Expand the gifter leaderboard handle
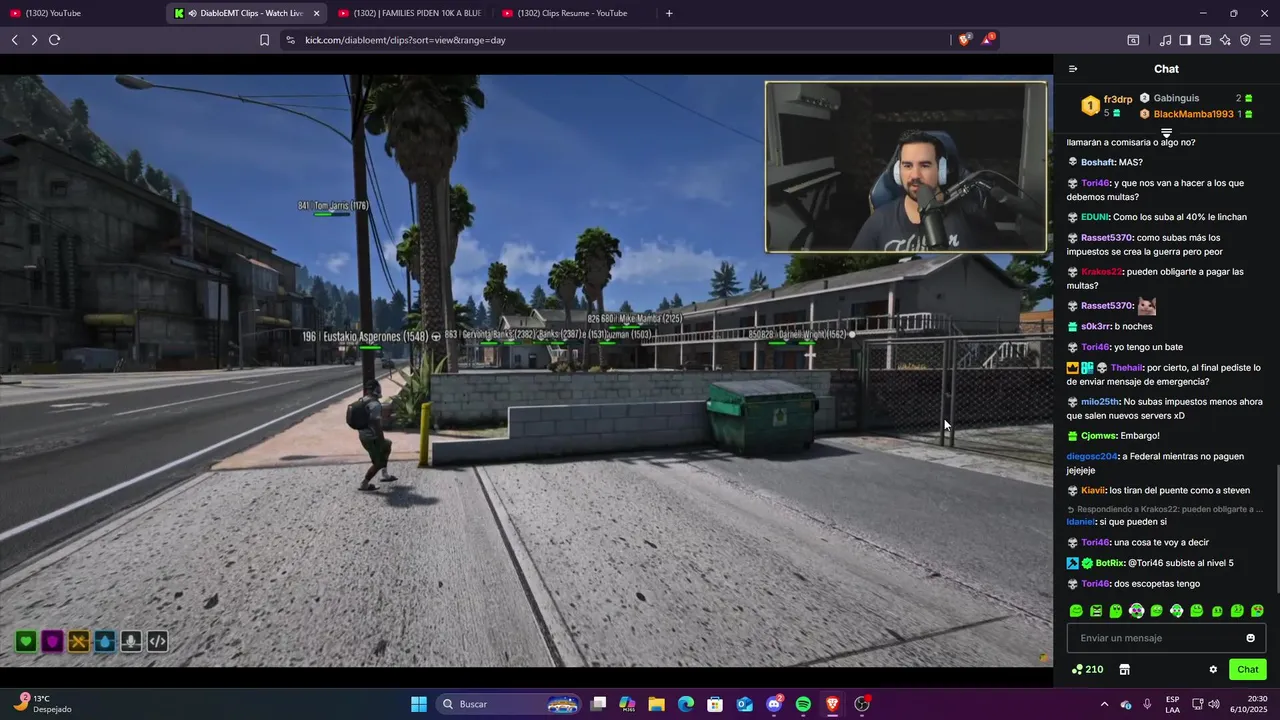The image size is (1280, 720). (1166, 132)
